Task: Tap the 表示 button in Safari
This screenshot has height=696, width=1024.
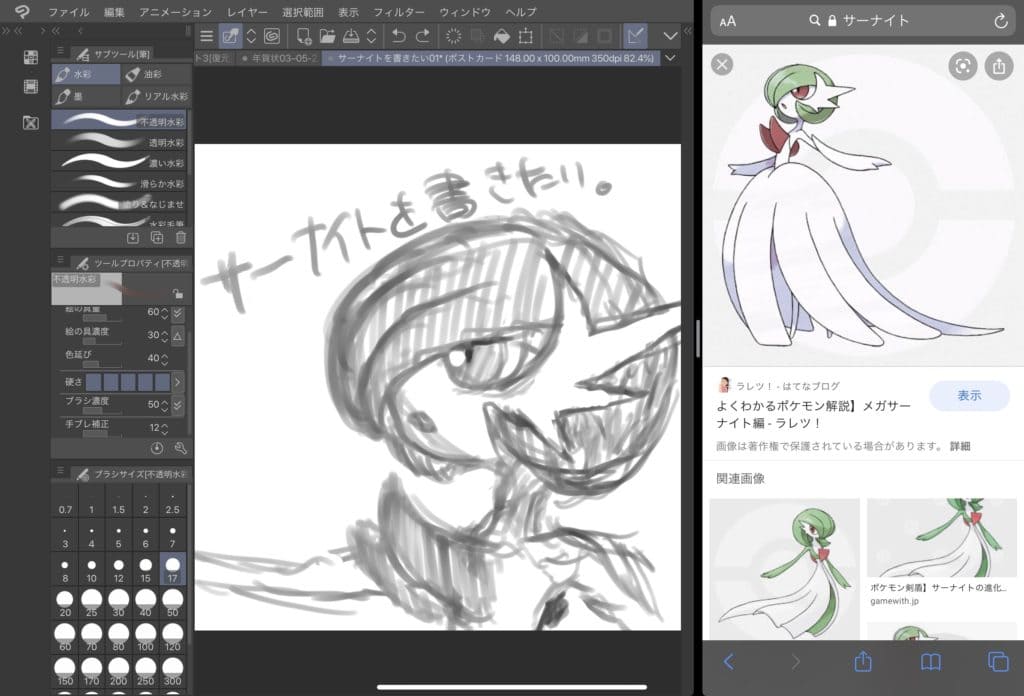Action: click(x=969, y=396)
